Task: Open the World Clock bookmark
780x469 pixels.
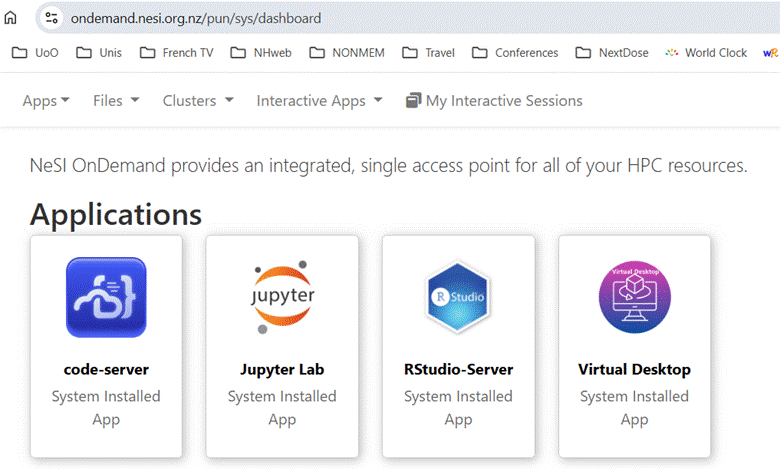Action: point(706,53)
